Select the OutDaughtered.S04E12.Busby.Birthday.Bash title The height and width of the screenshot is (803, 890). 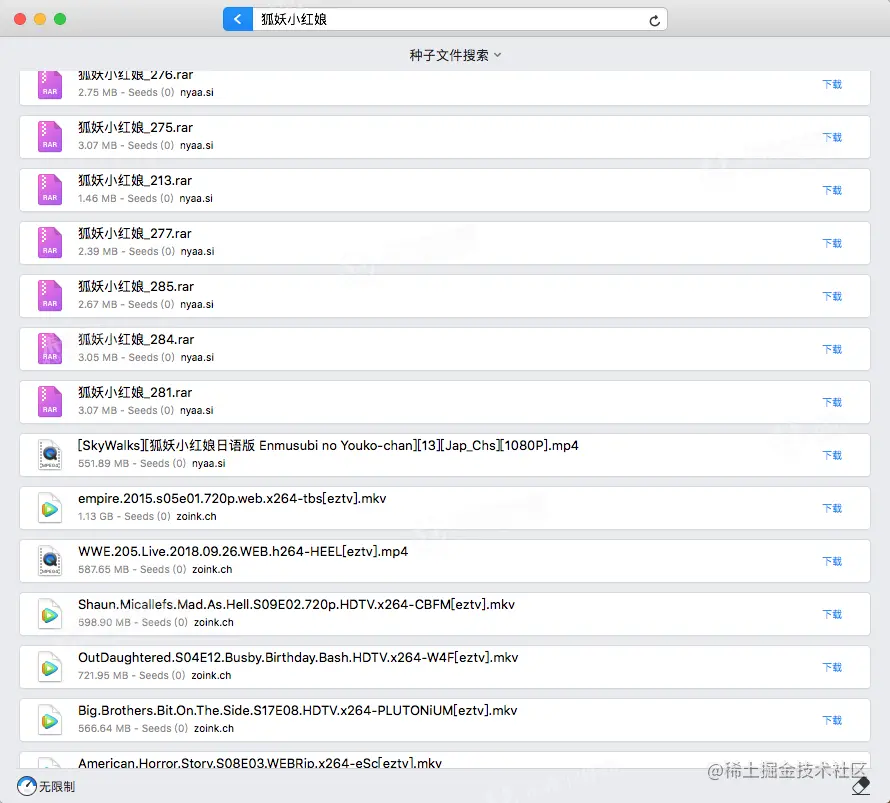tap(298, 658)
